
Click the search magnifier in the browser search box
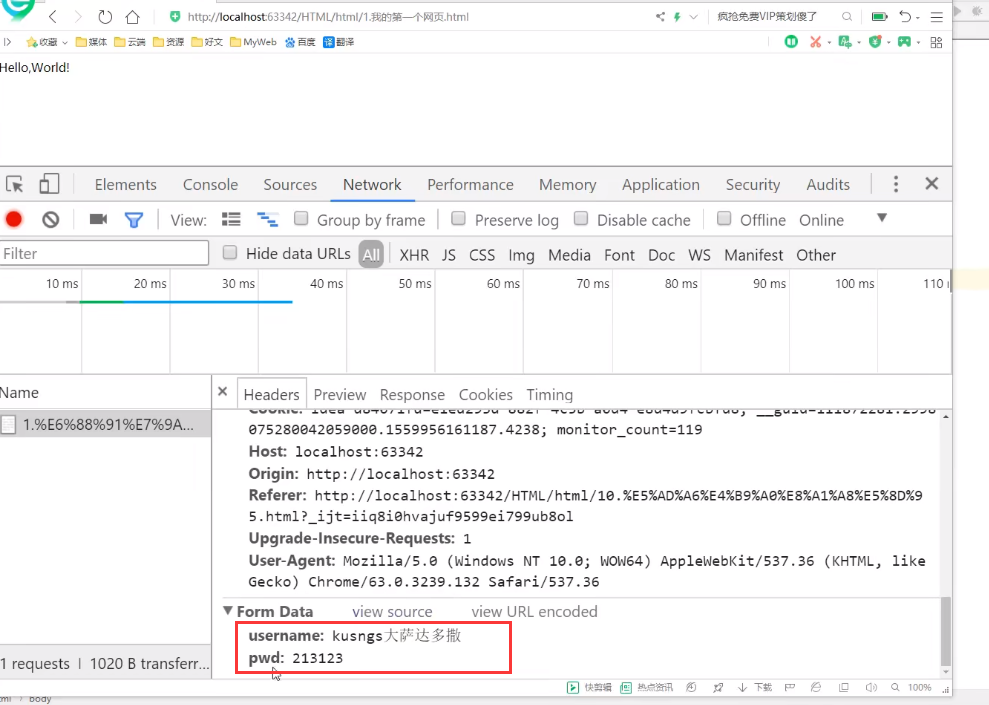click(x=846, y=17)
